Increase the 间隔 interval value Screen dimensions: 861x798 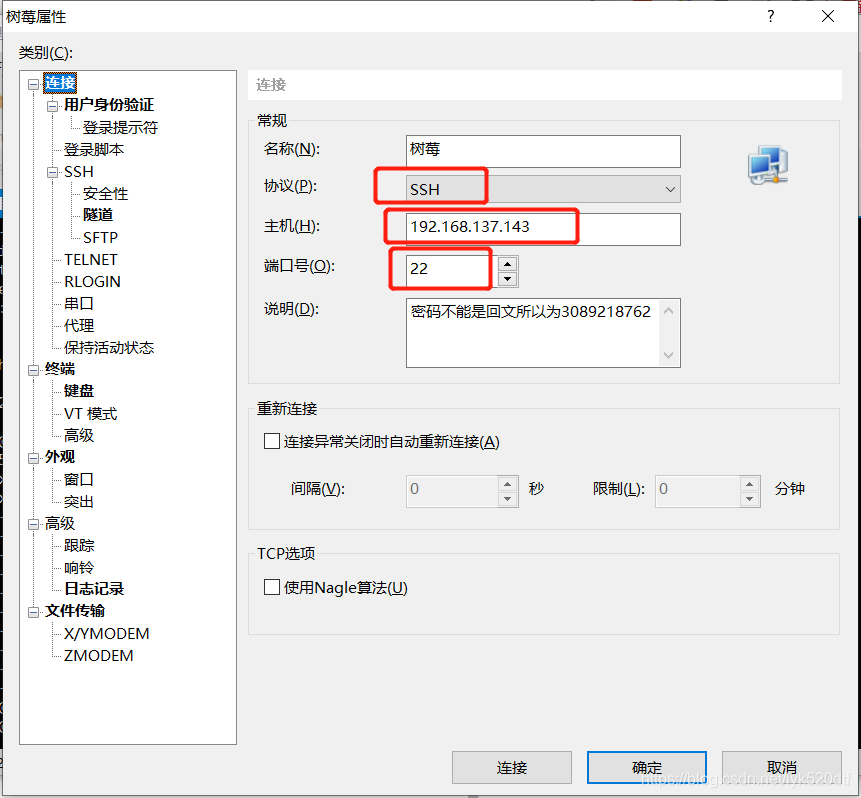(x=508, y=483)
